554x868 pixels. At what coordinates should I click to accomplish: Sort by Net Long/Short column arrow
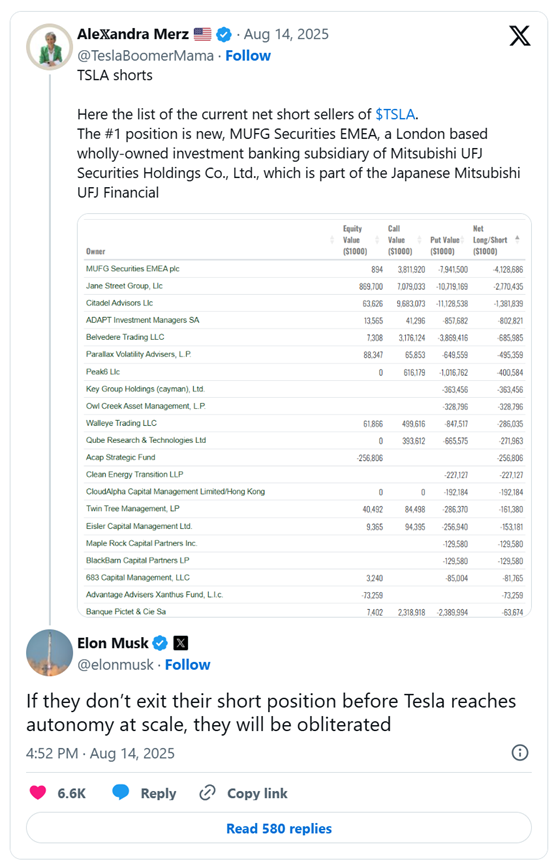(517, 240)
